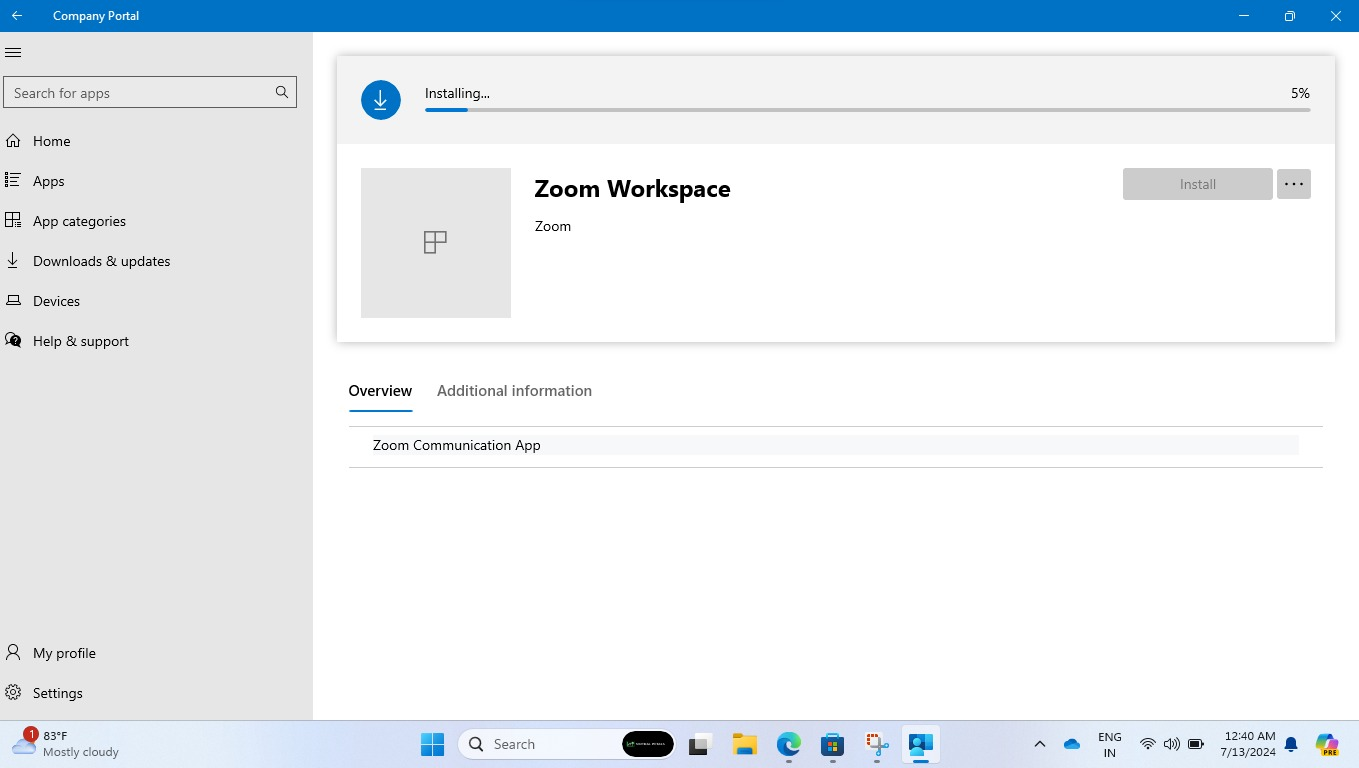Image resolution: width=1359 pixels, height=768 pixels.
Task: Click the blue download status icon
Action: point(381,100)
